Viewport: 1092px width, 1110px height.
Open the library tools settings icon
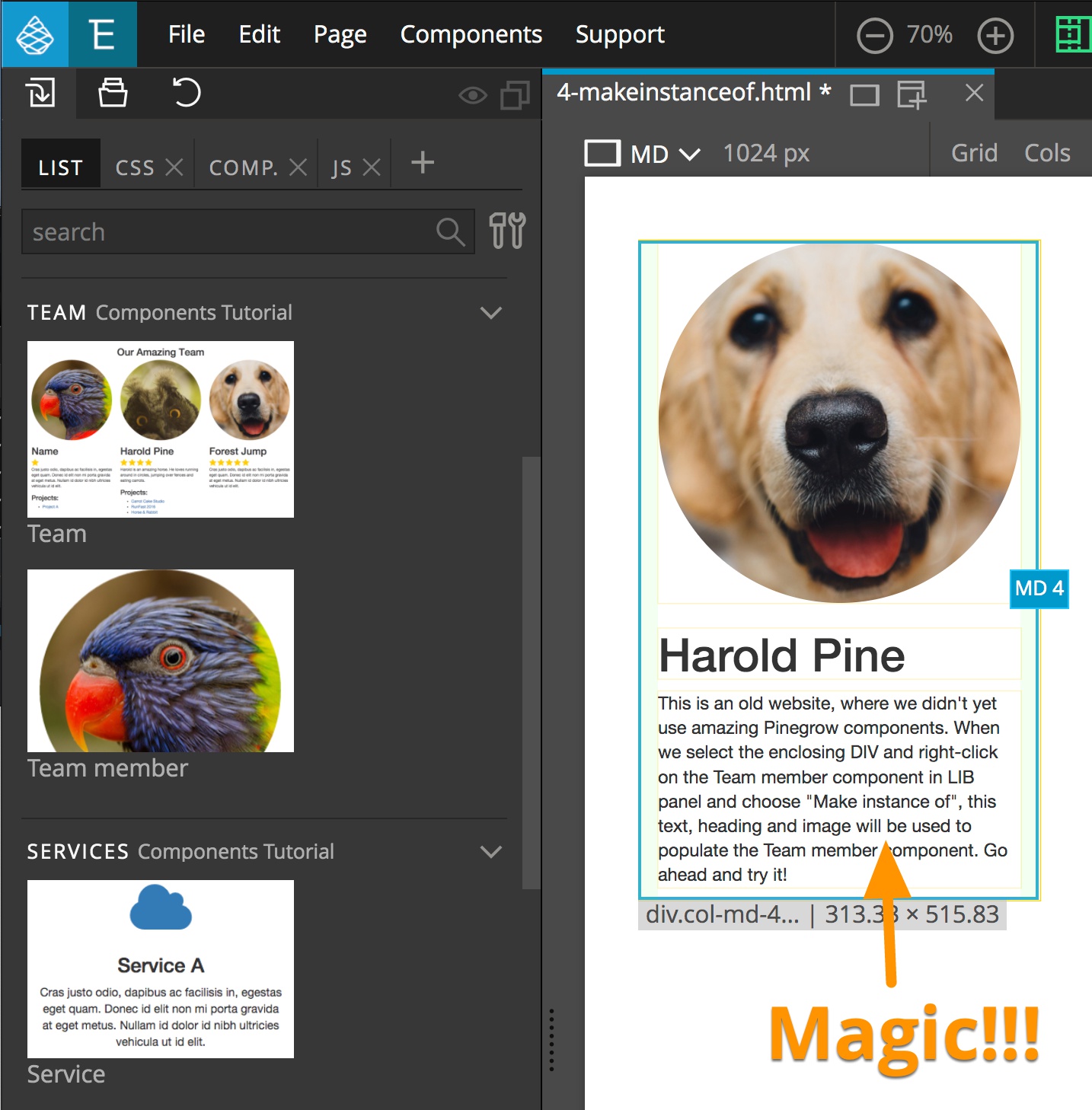pyautogui.click(x=507, y=231)
